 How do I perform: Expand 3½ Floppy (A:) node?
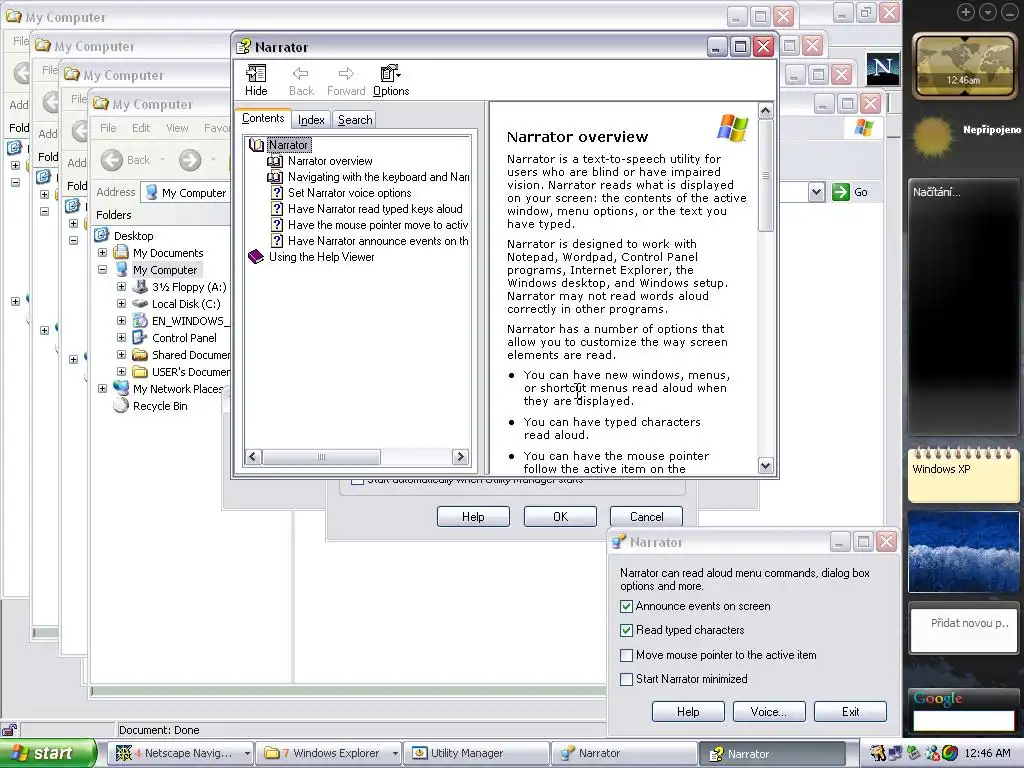click(x=121, y=287)
